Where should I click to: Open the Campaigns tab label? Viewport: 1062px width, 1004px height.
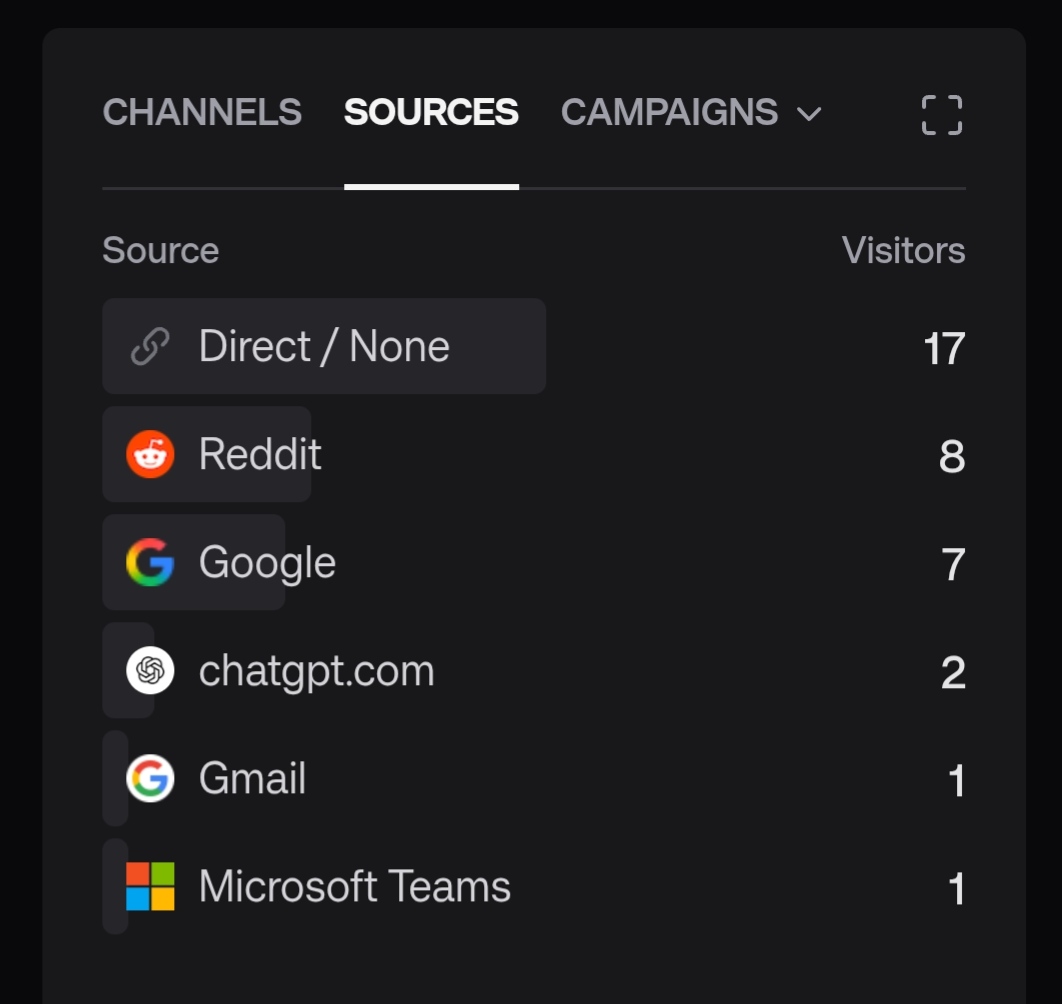669,112
